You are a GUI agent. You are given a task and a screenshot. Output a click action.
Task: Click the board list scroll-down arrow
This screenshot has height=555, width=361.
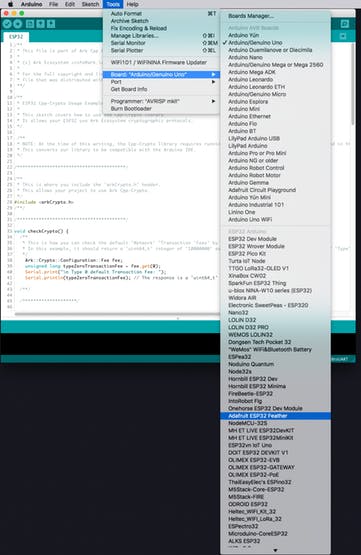(275, 550)
